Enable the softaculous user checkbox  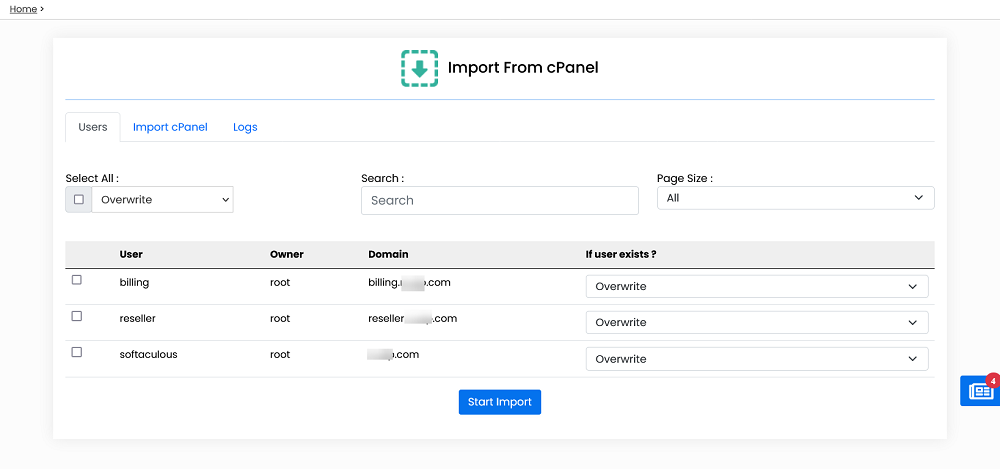tap(77, 352)
